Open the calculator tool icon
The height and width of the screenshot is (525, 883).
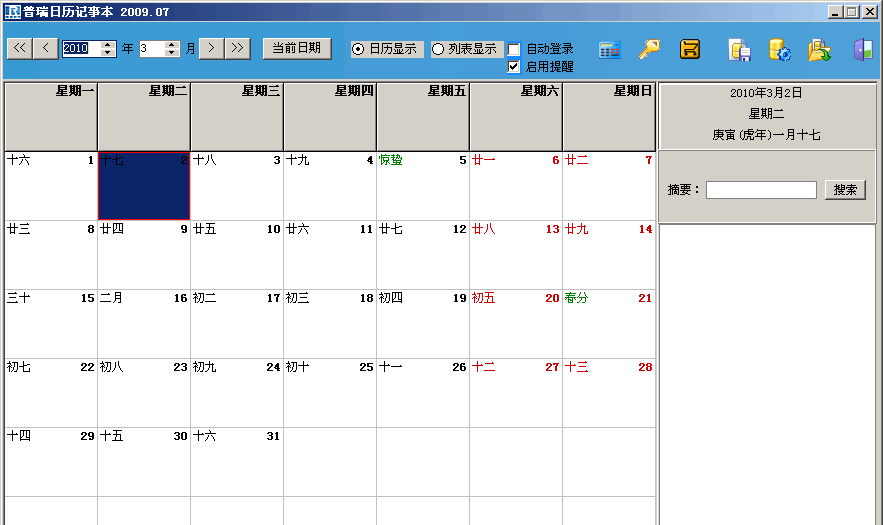pos(609,50)
